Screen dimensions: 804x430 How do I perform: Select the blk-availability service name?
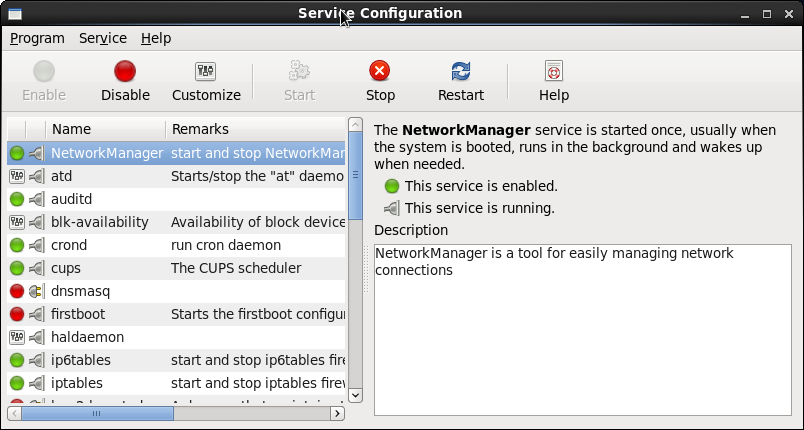click(99, 222)
